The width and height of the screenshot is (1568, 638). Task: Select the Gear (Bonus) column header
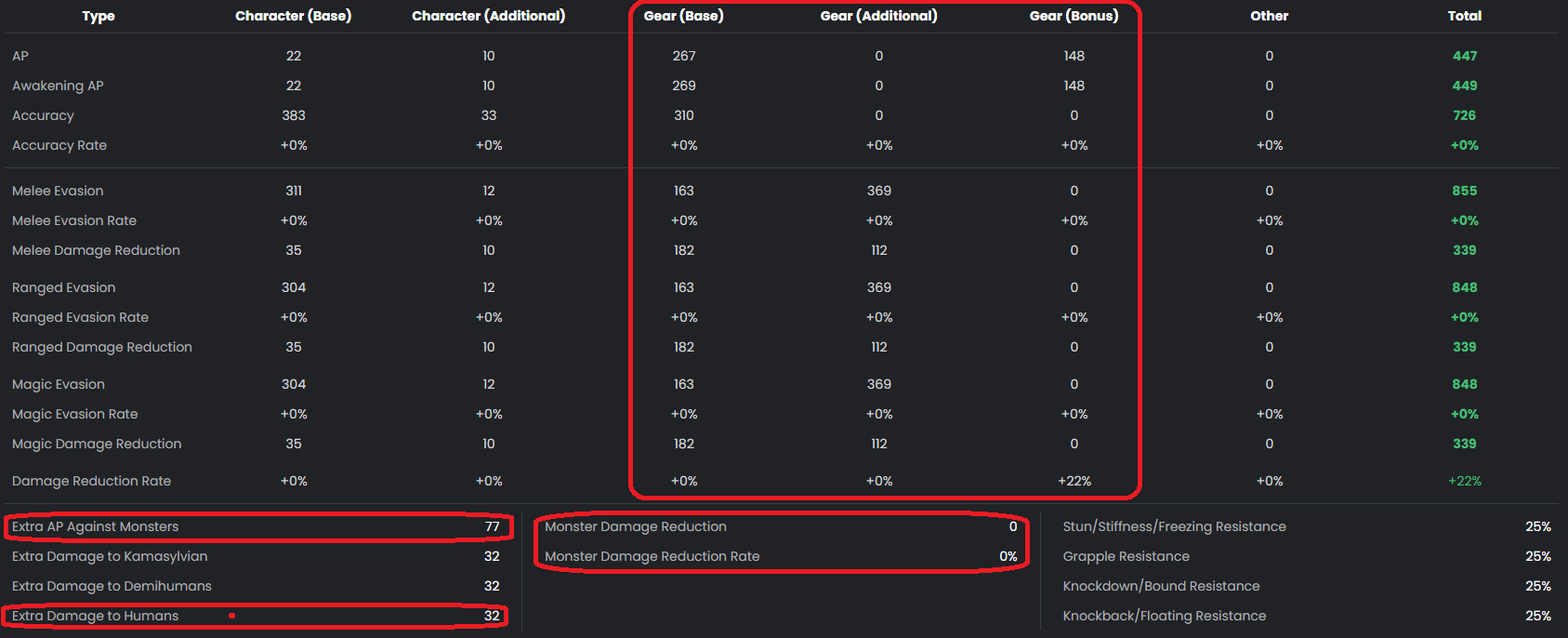1074,16
